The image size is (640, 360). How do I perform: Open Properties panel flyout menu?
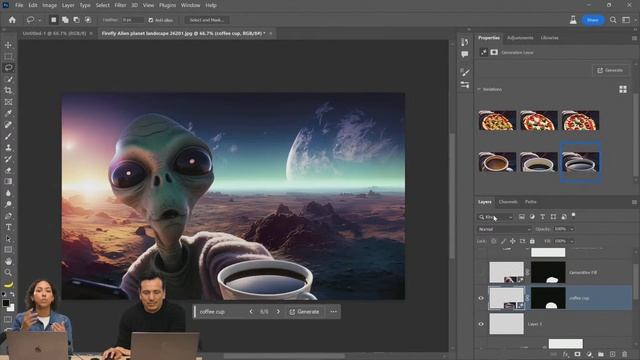tap(634, 38)
